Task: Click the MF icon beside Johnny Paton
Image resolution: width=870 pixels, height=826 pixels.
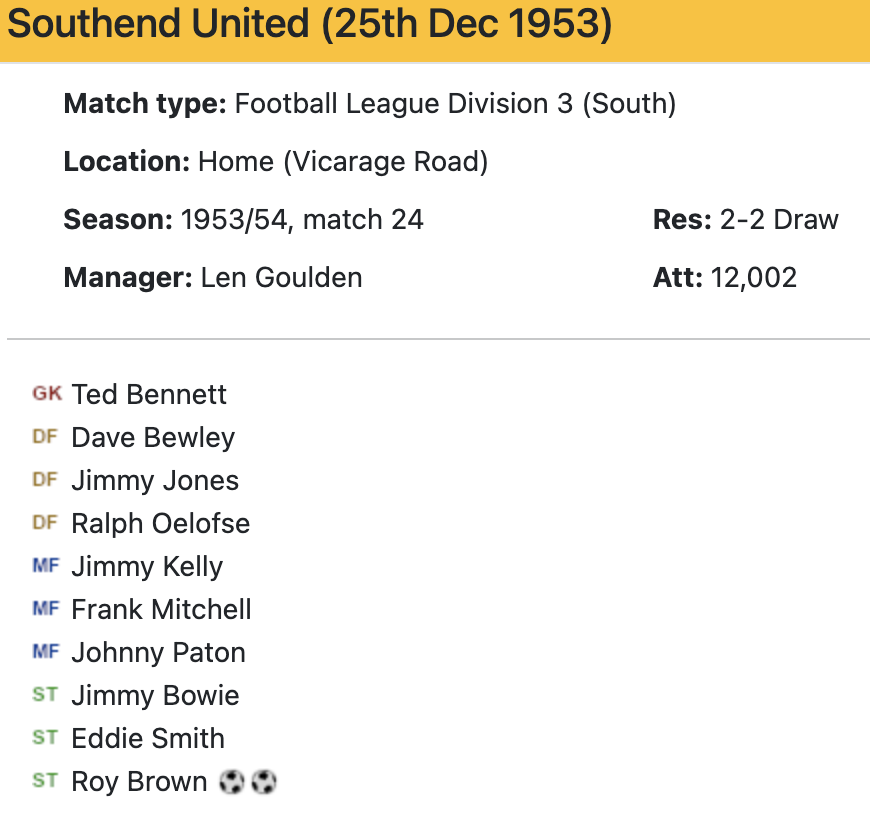Action: click(46, 652)
